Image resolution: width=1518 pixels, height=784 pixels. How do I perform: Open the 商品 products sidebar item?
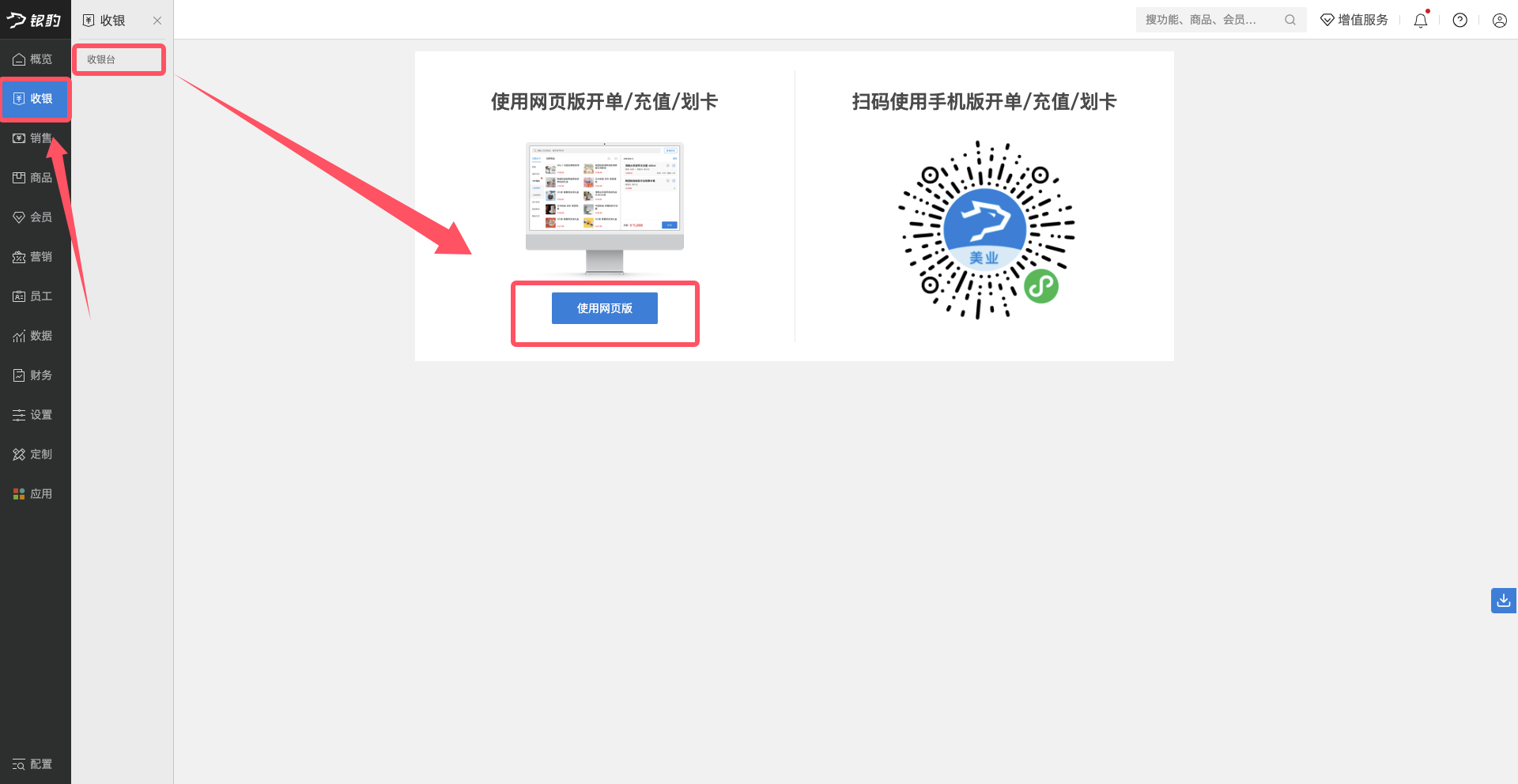tap(33, 178)
